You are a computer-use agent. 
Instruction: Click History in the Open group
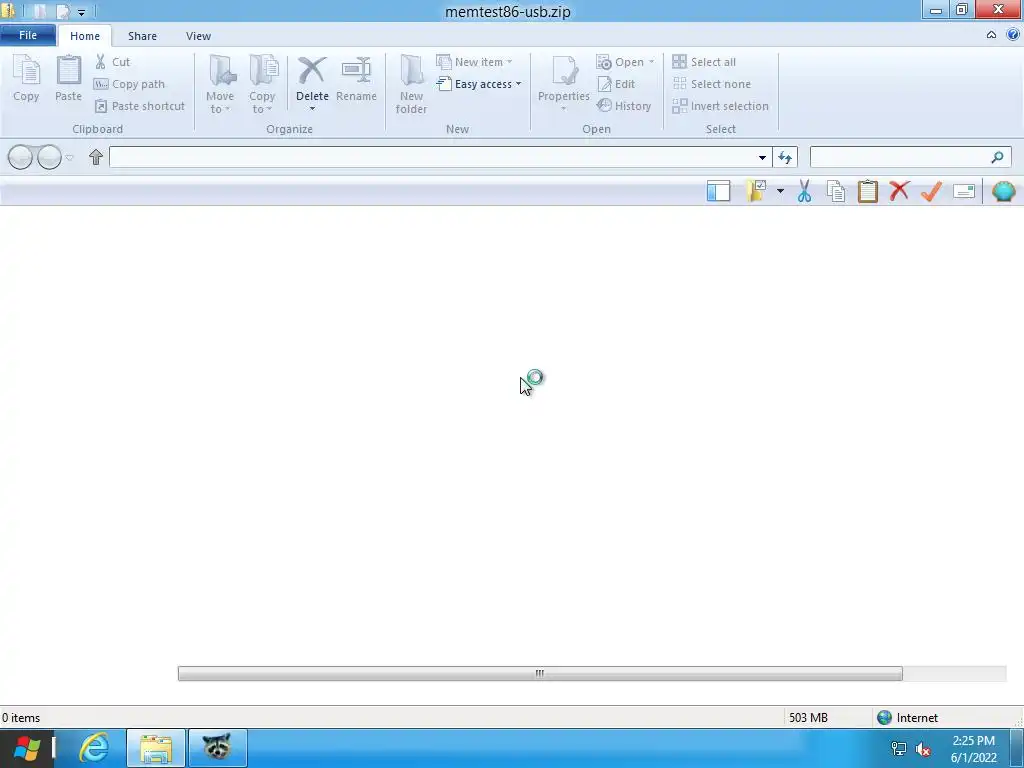pos(624,106)
